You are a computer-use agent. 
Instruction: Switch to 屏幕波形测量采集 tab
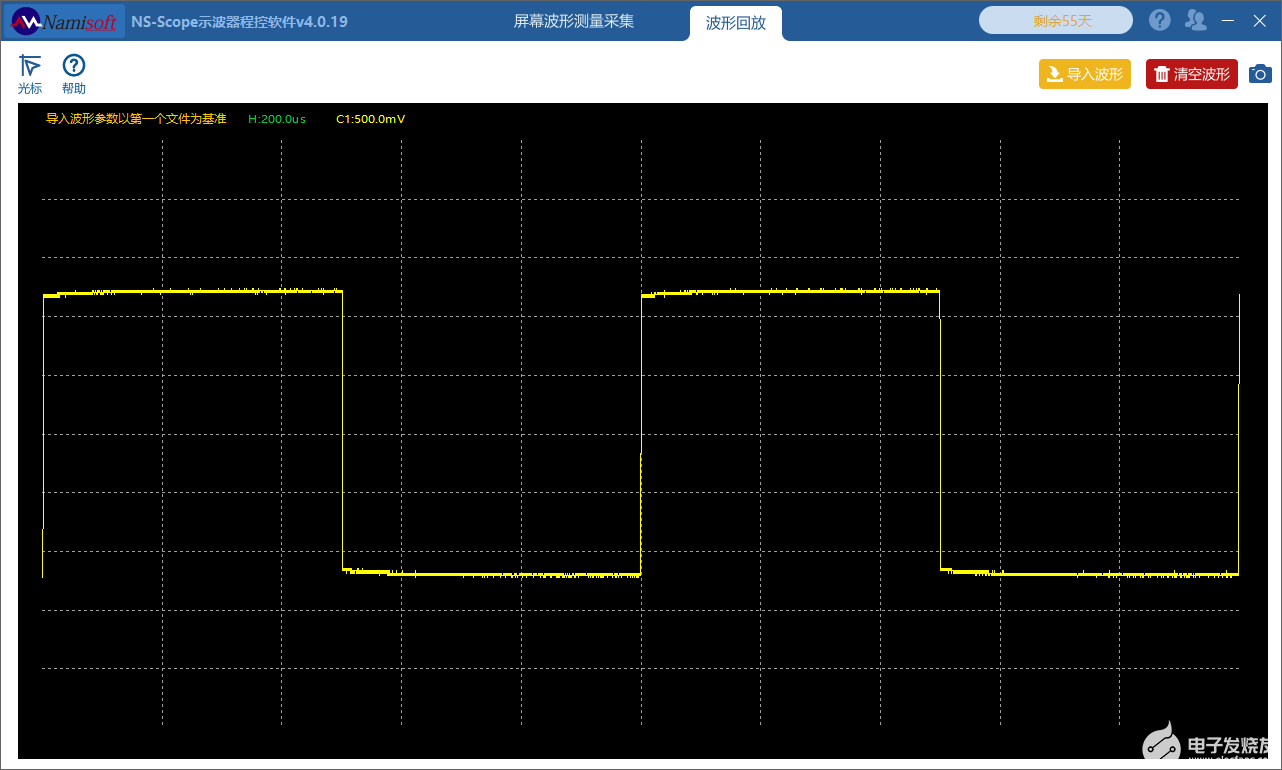(574, 21)
